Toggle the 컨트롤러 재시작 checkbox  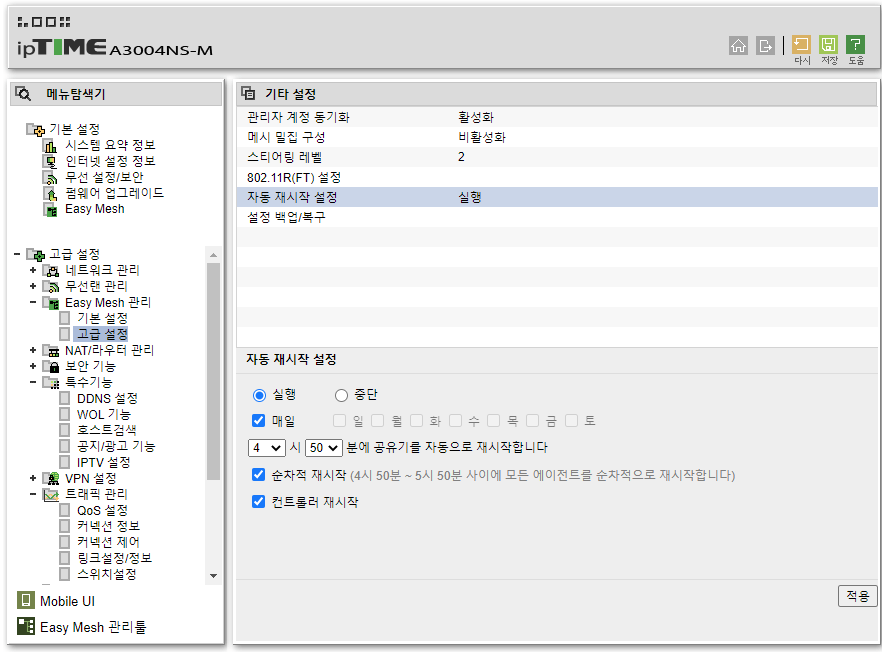point(259,501)
